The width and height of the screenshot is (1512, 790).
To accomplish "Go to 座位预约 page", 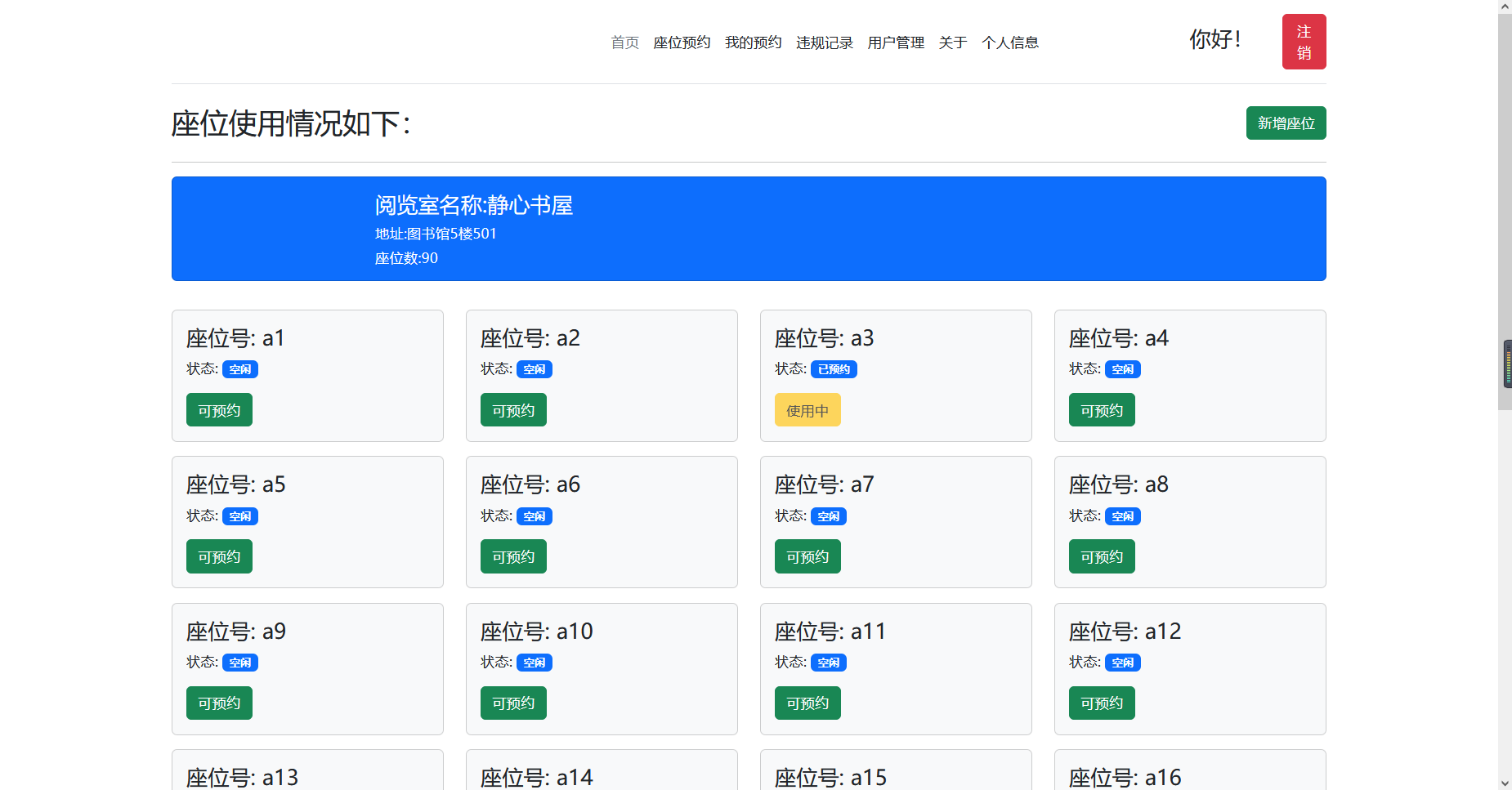I will pyautogui.click(x=682, y=42).
